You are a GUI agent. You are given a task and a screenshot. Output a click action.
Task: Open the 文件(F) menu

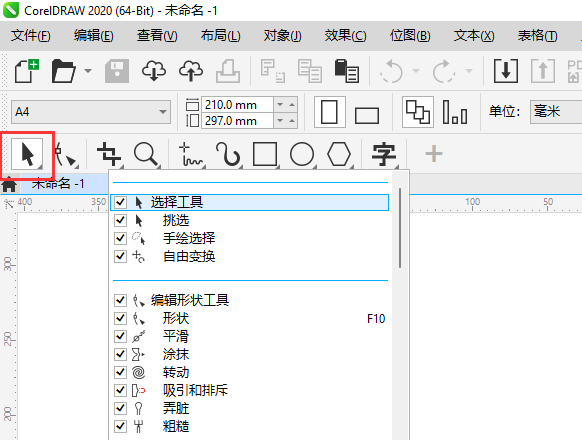pyautogui.click(x=30, y=36)
